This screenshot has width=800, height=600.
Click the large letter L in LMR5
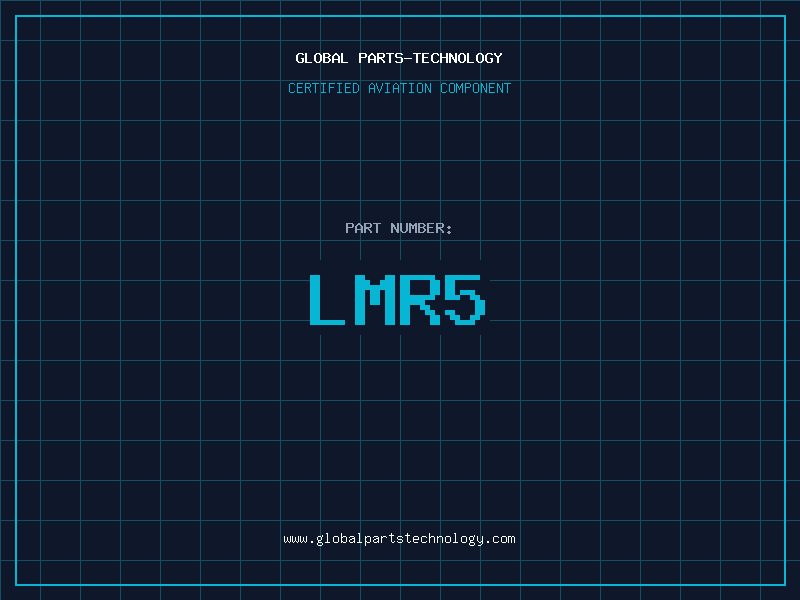click(x=327, y=300)
